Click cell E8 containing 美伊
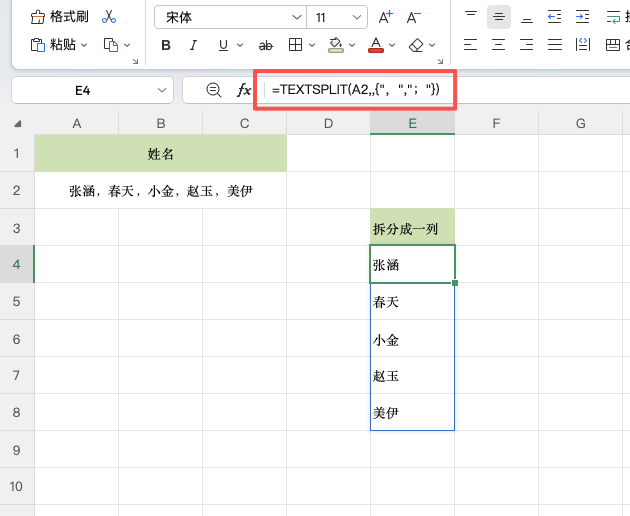The width and height of the screenshot is (630, 516). pos(412,412)
